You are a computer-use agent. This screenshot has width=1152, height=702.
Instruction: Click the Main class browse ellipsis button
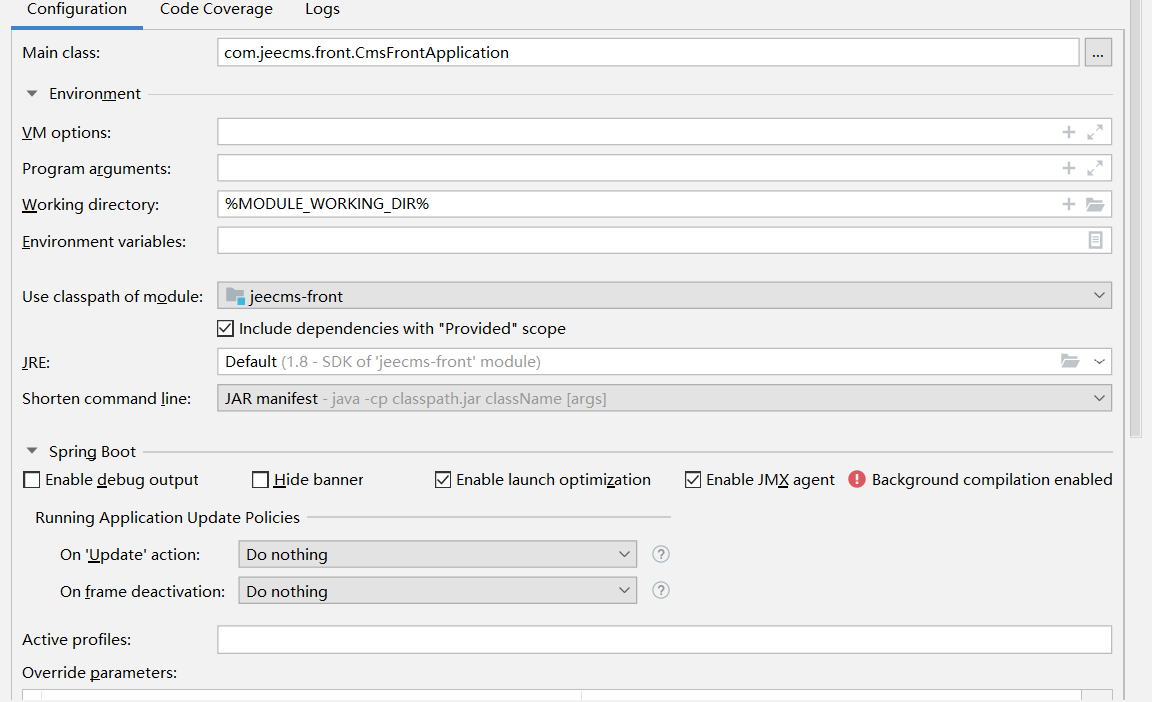[x=1097, y=53]
